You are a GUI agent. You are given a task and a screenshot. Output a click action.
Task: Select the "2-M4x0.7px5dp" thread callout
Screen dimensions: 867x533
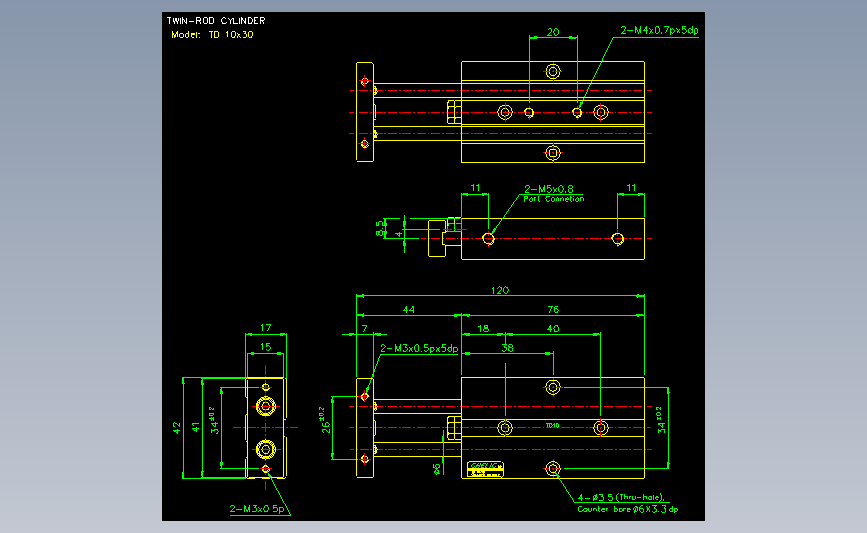point(659,30)
